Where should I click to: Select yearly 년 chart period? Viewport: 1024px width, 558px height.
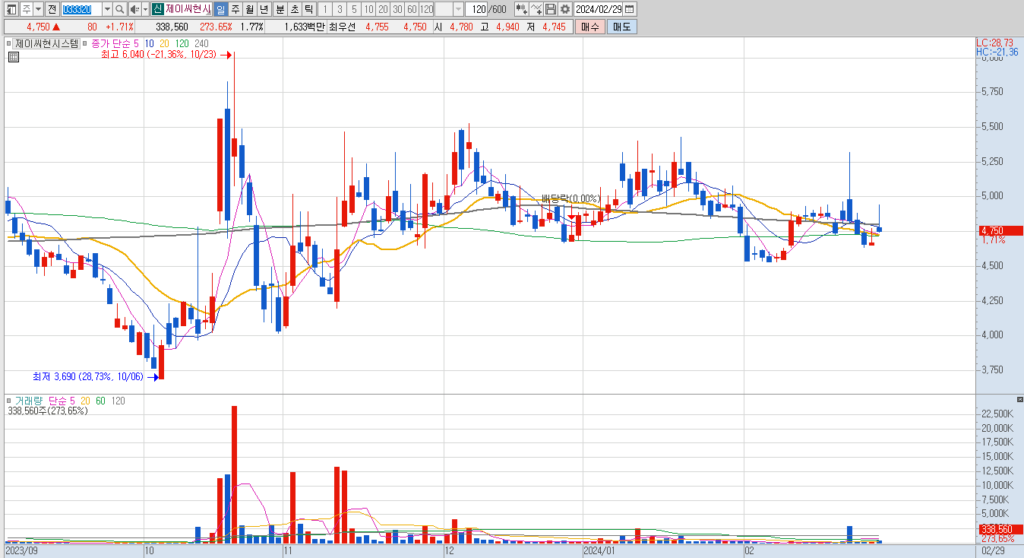pos(264,9)
